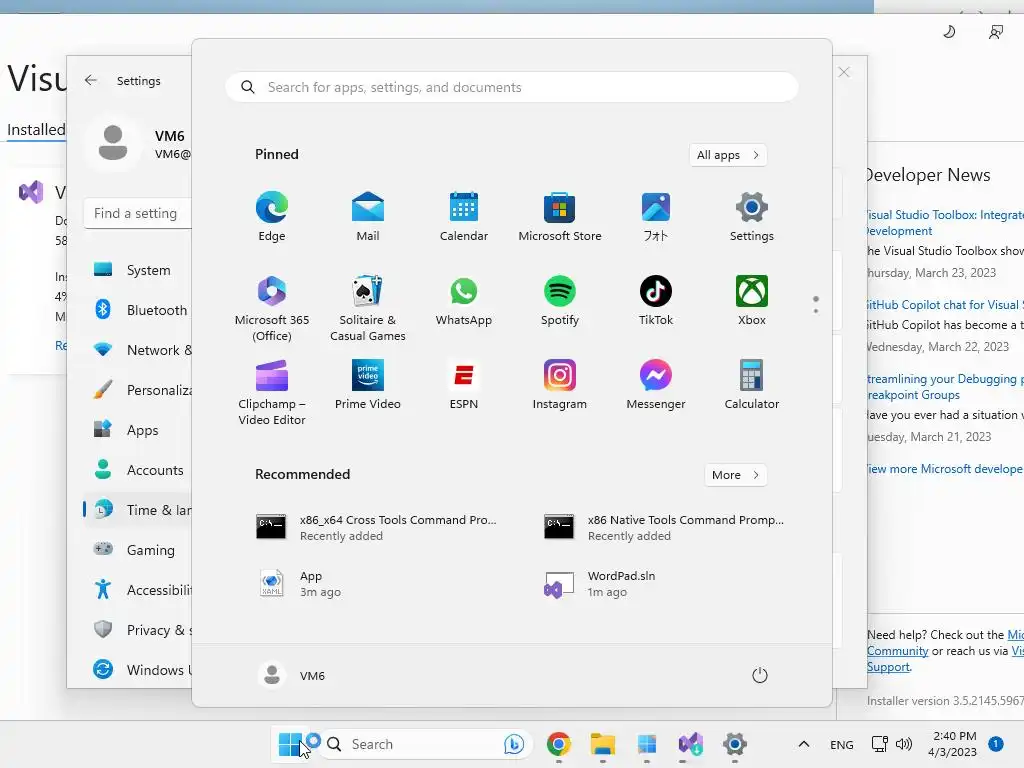Viewport: 1024px width, 768px height.
Task: Open the VM6 user account menu
Action: click(x=292, y=675)
